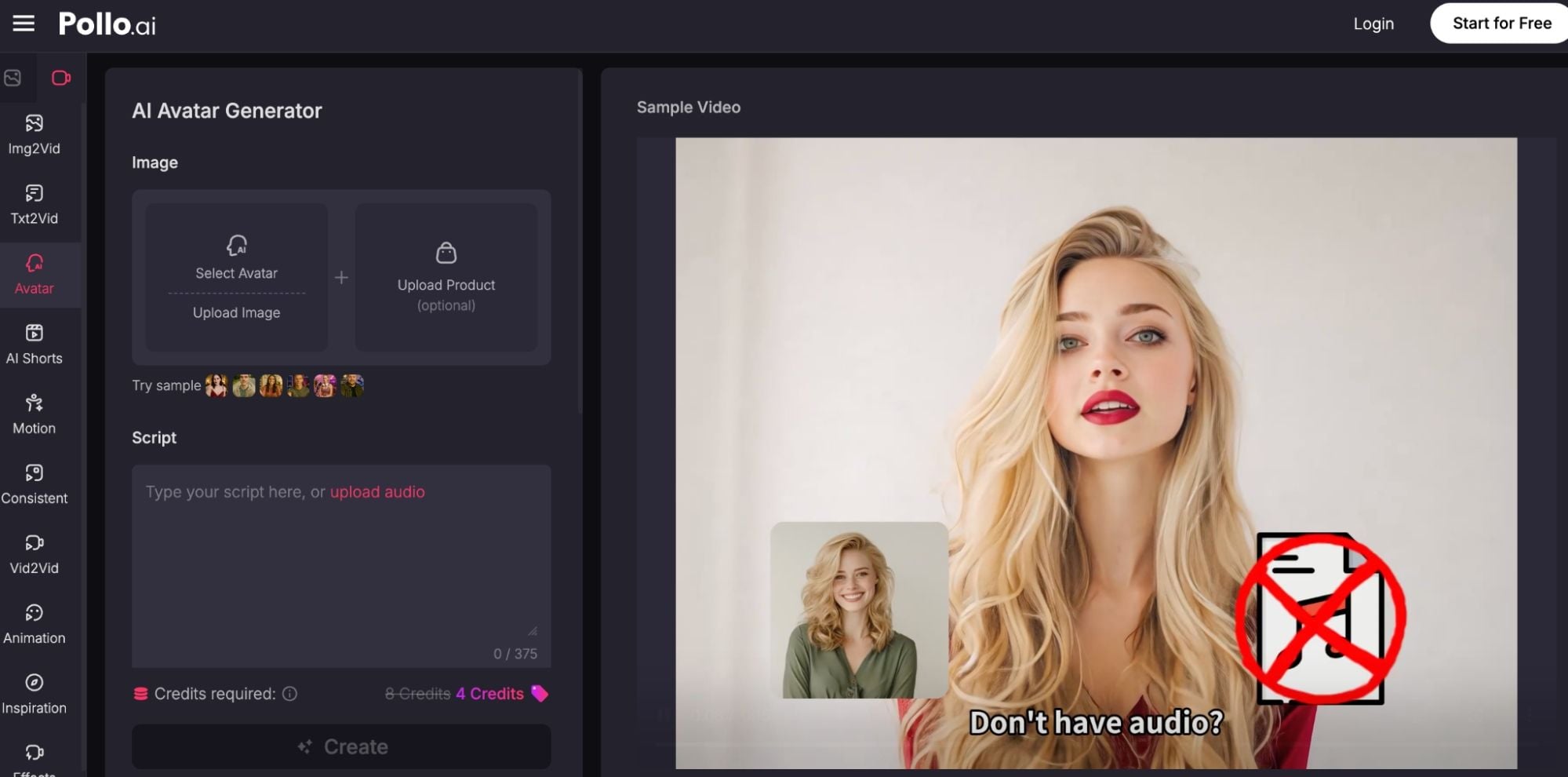Switch to video mode in the sidebar
1568x777 pixels.
pyautogui.click(x=62, y=78)
